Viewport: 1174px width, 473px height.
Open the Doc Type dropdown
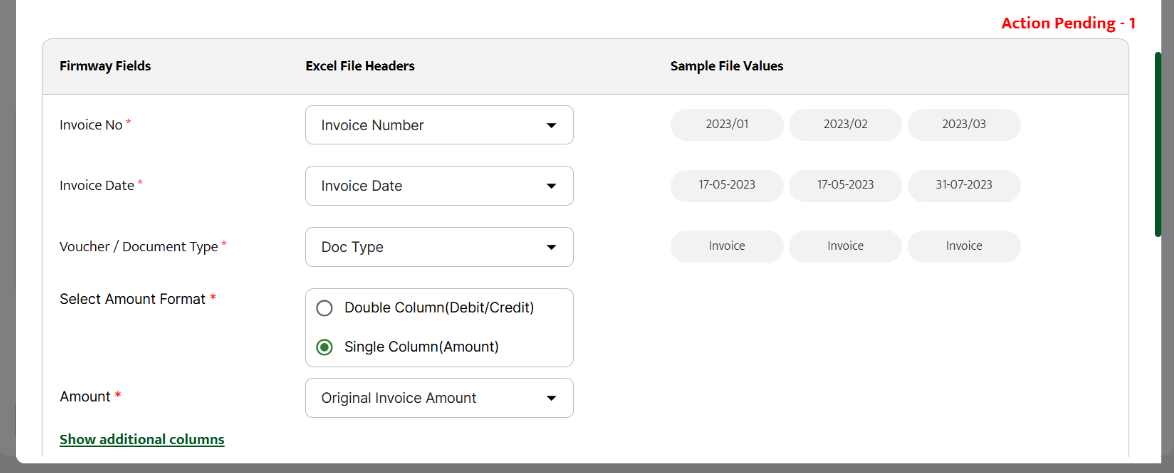[x=438, y=247]
